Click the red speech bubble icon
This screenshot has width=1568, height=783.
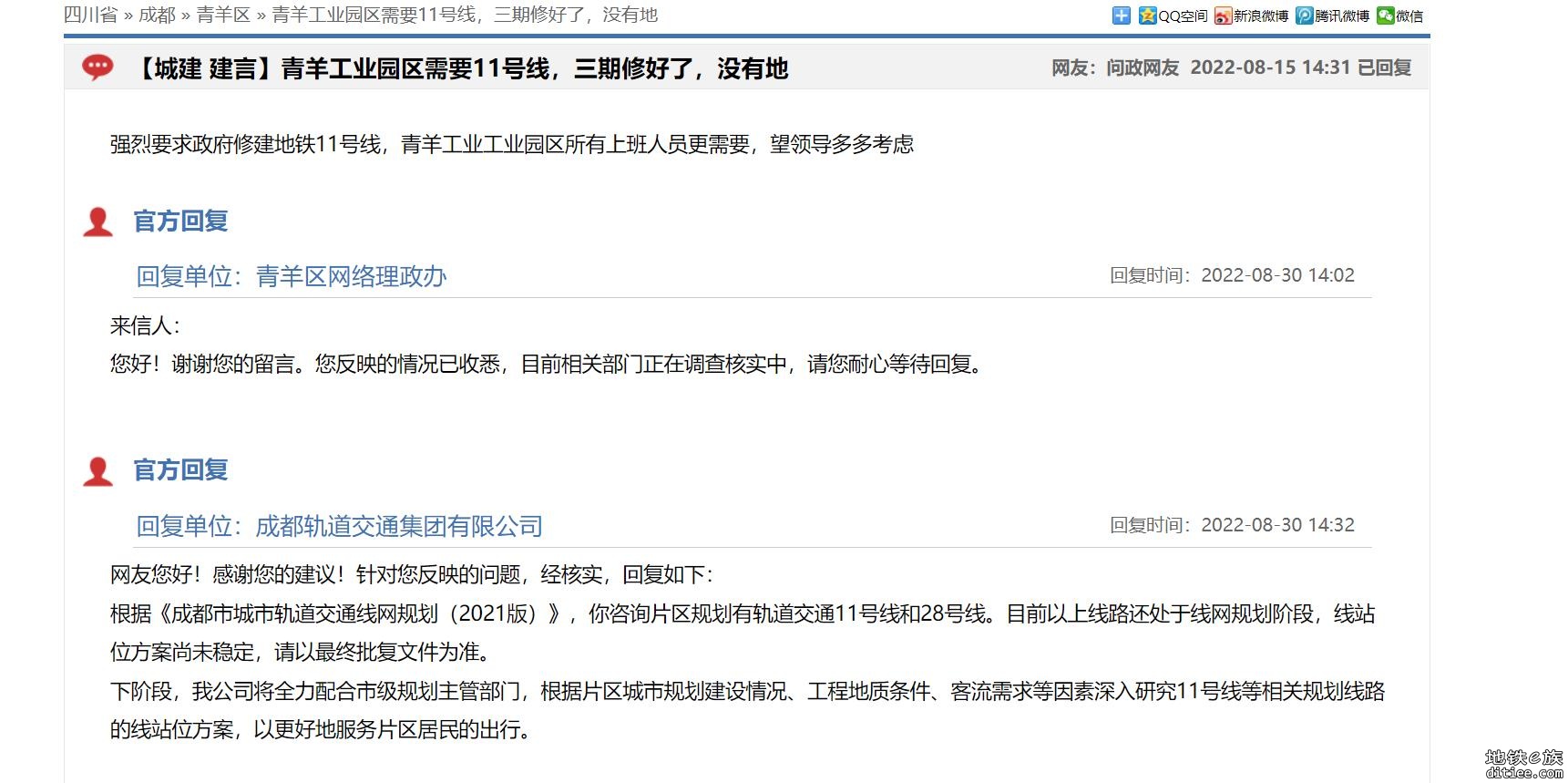(97, 67)
